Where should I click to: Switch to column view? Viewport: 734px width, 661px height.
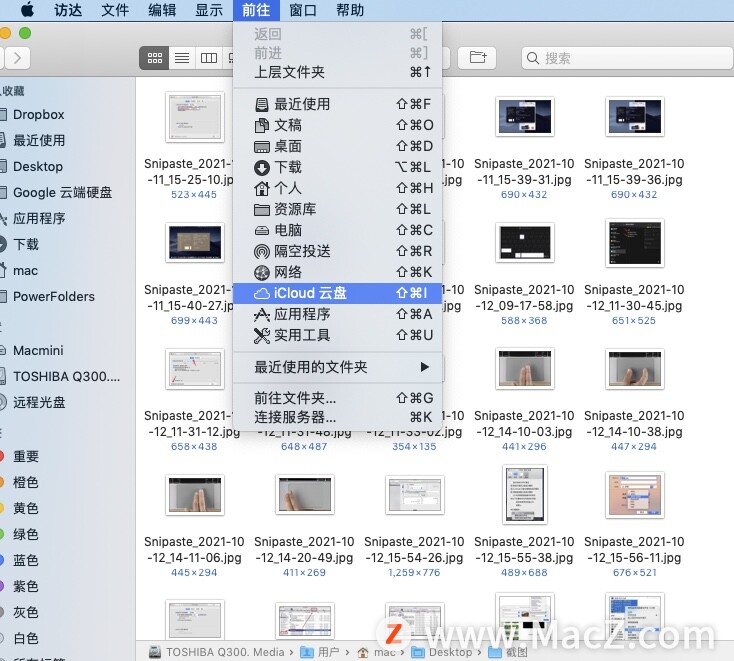click(x=209, y=58)
